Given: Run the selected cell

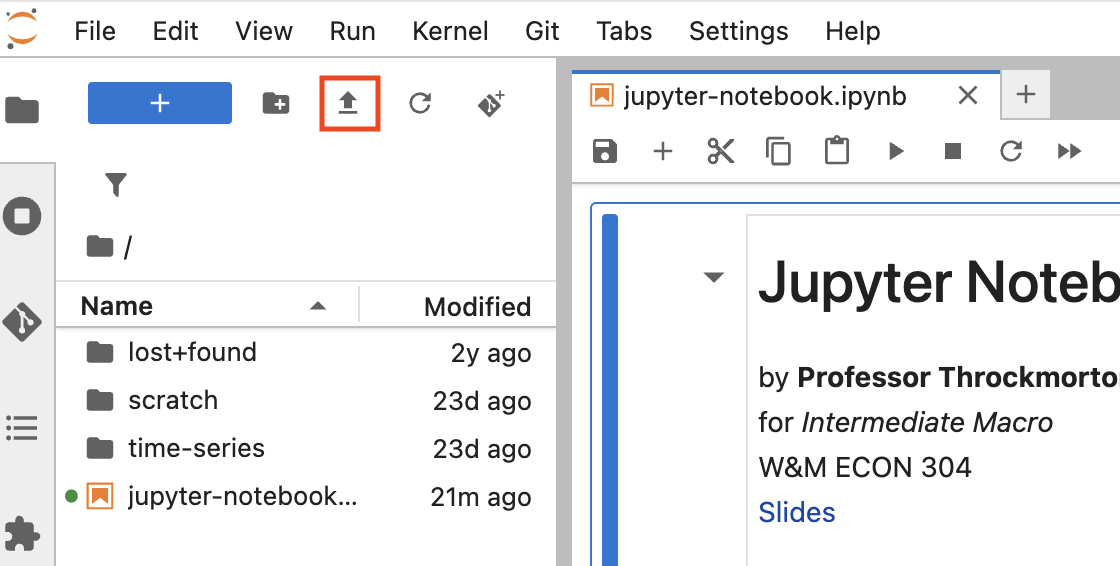Looking at the screenshot, I should [x=896, y=151].
